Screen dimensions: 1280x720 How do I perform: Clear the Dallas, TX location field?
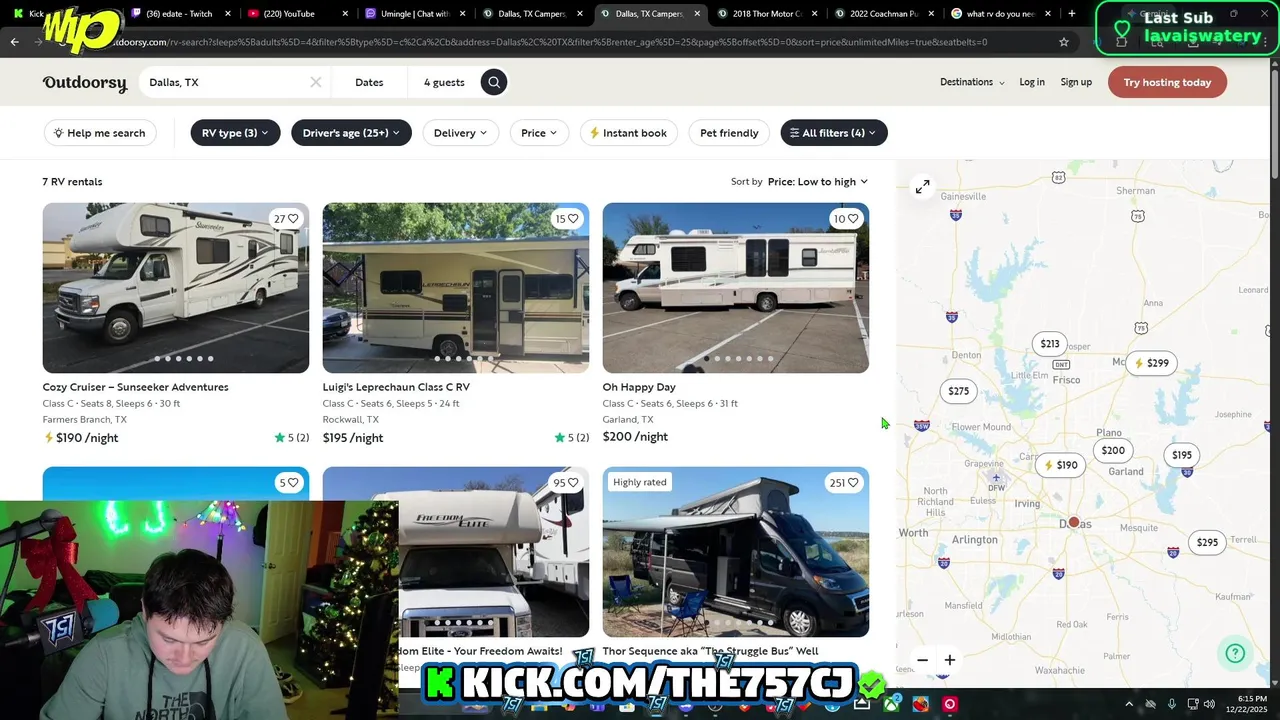pyautogui.click(x=316, y=82)
